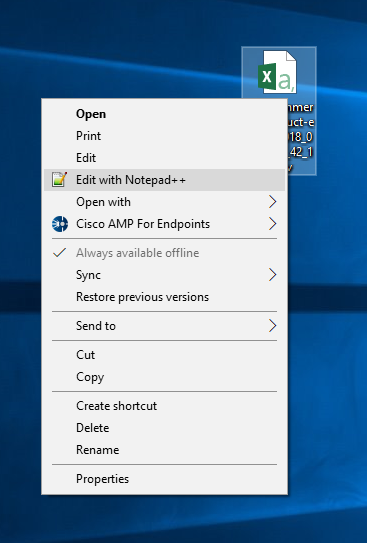Select Edit with Notepad++ entry
This screenshot has height=543, width=367.
tap(164, 180)
